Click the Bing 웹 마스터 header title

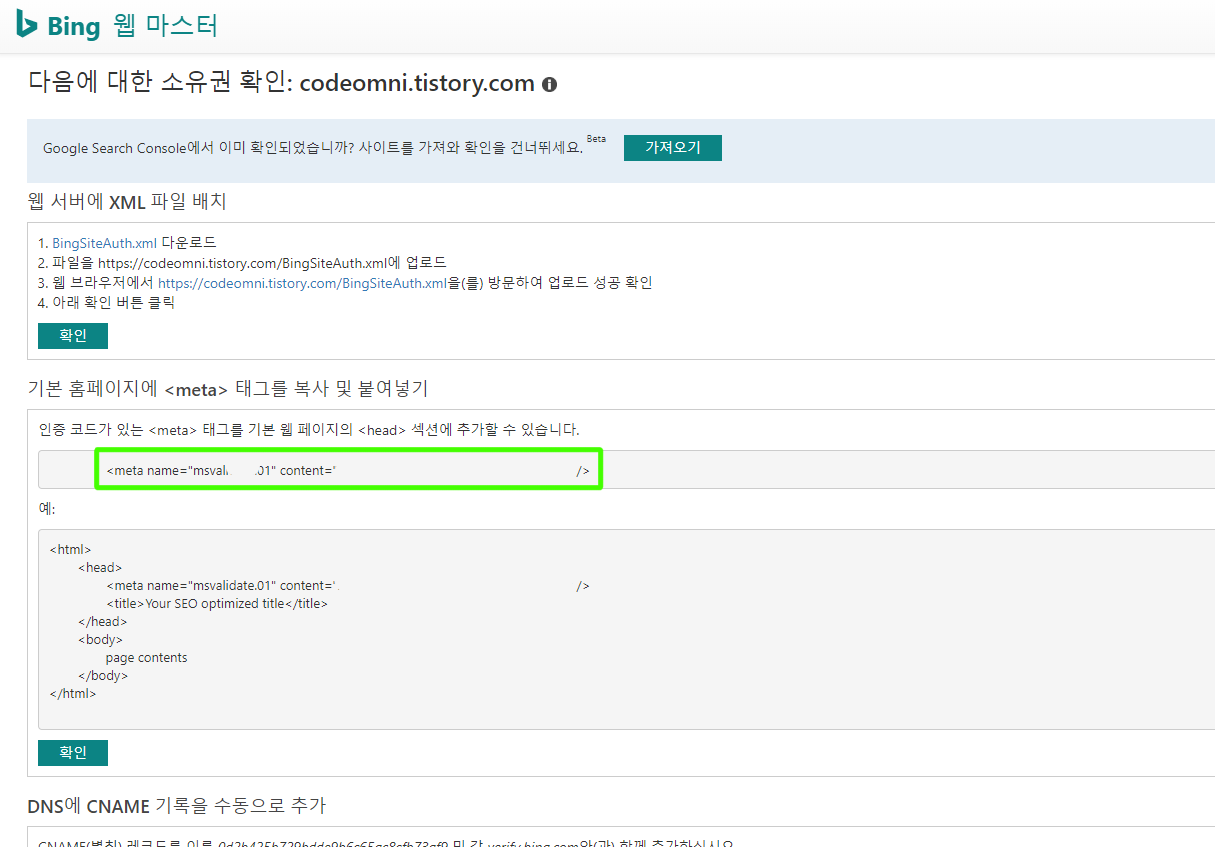click(x=117, y=24)
